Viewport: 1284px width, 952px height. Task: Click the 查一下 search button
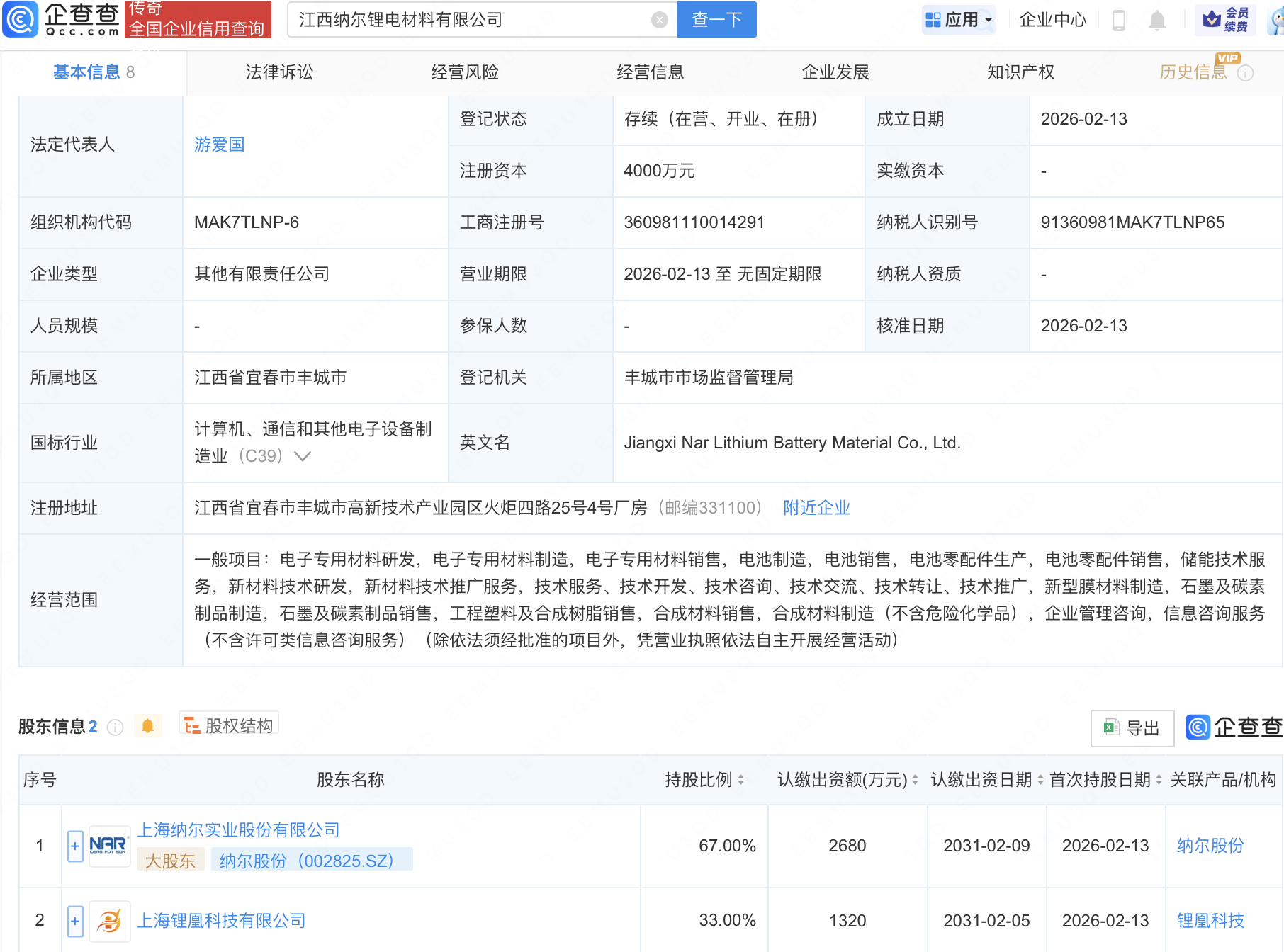716,20
